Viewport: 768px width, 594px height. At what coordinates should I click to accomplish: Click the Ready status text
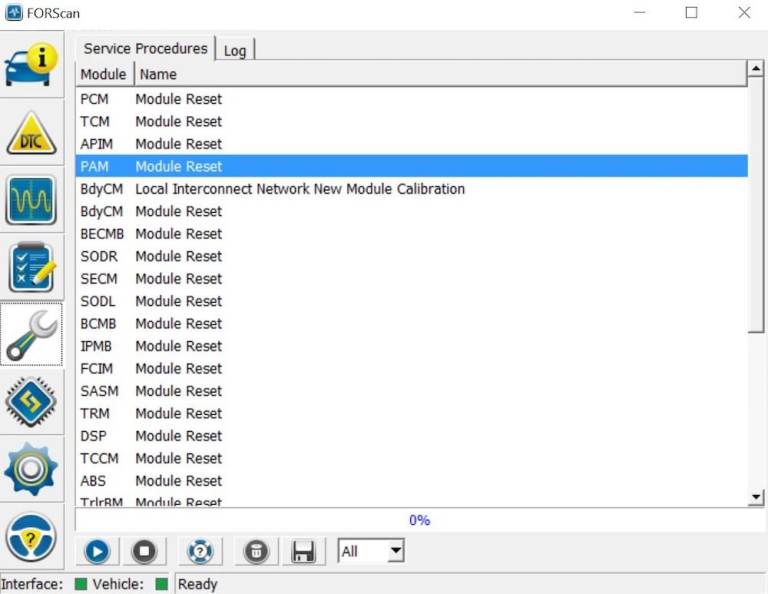197,584
